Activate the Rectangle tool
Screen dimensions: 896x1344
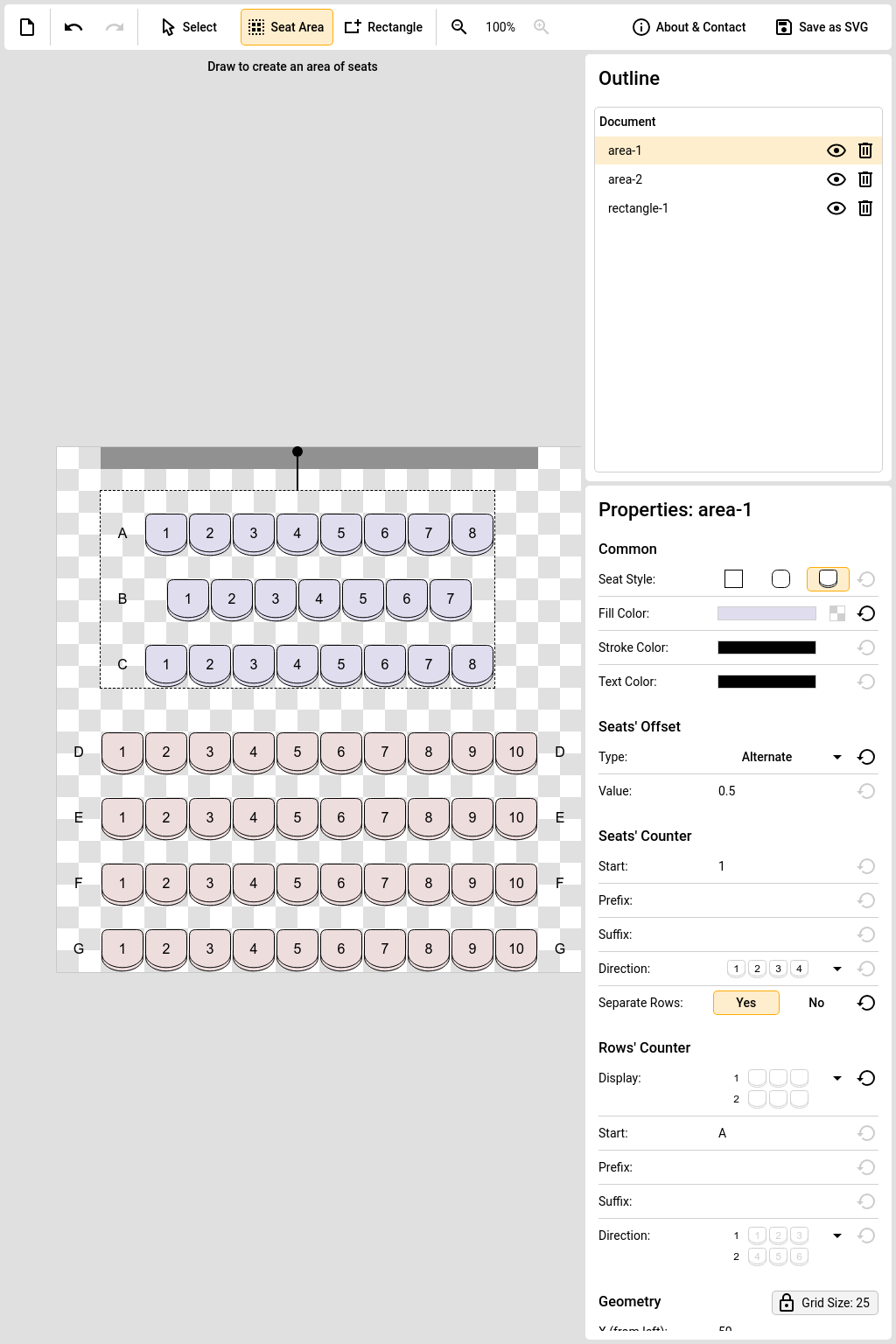point(383,27)
